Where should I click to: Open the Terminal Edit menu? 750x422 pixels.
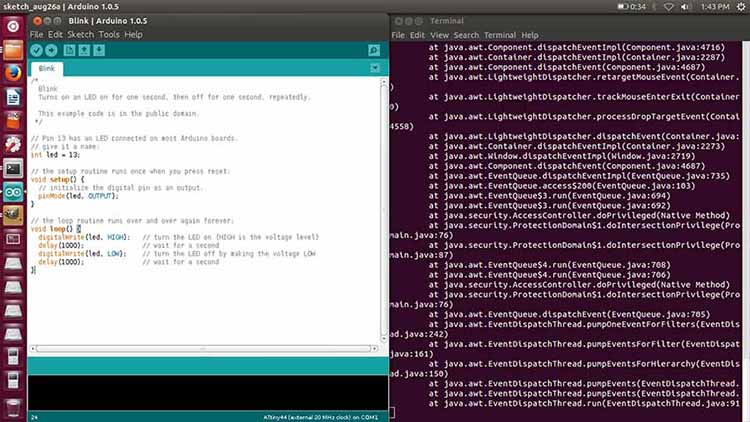[417, 35]
